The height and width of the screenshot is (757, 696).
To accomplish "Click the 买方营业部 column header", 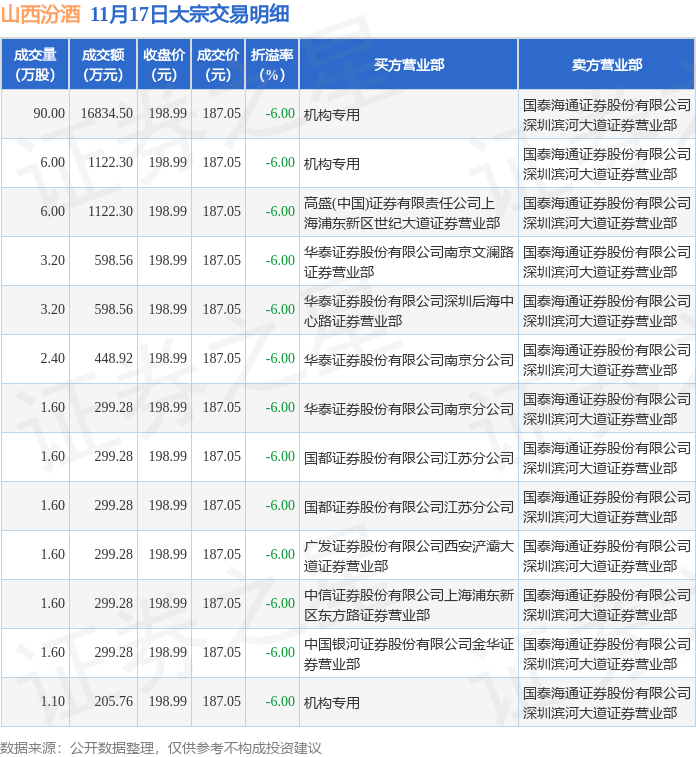I will 409,65.
